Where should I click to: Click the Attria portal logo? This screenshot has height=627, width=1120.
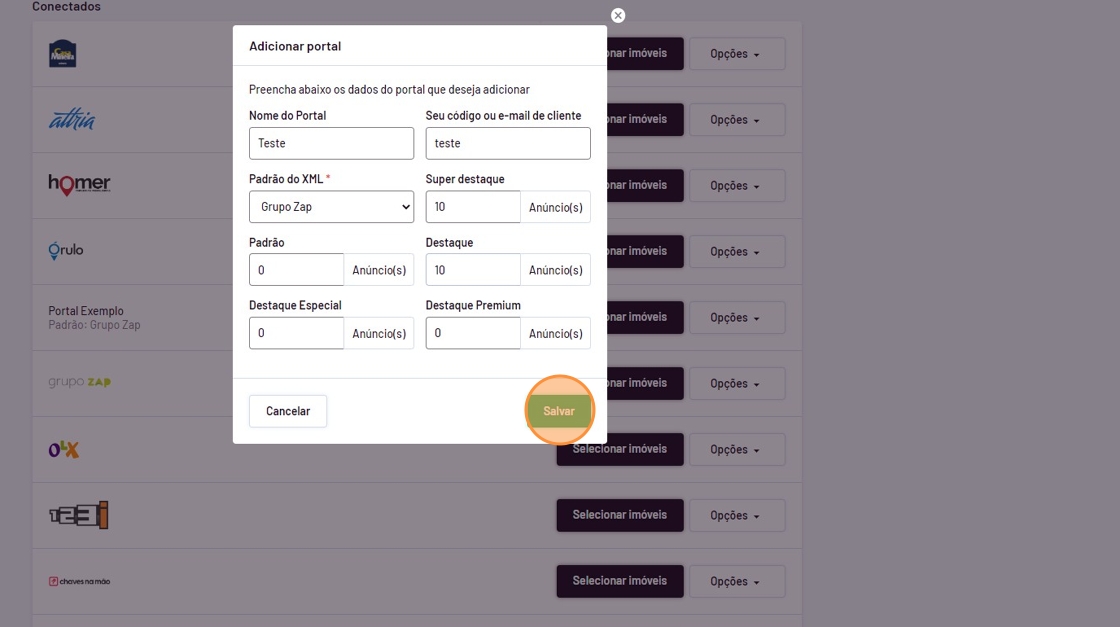click(x=72, y=120)
